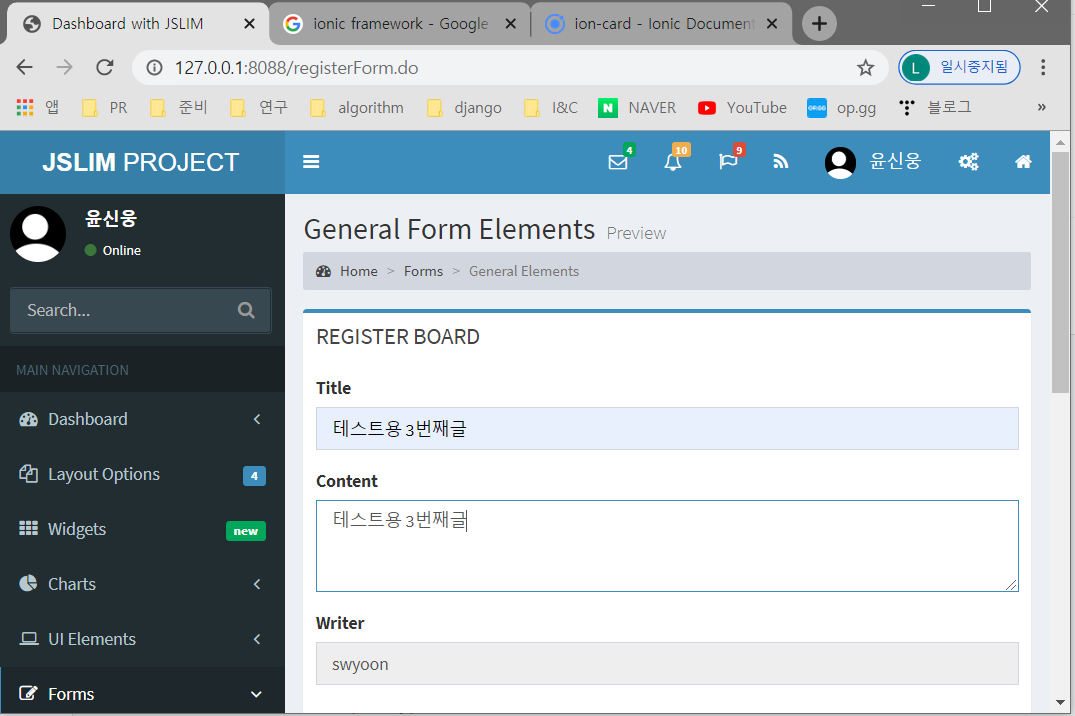Switch to the ion-card Ionic Documentation tab
This screenshot has width=1075, height=716.
pyautogui.click(x=662, y=24)
